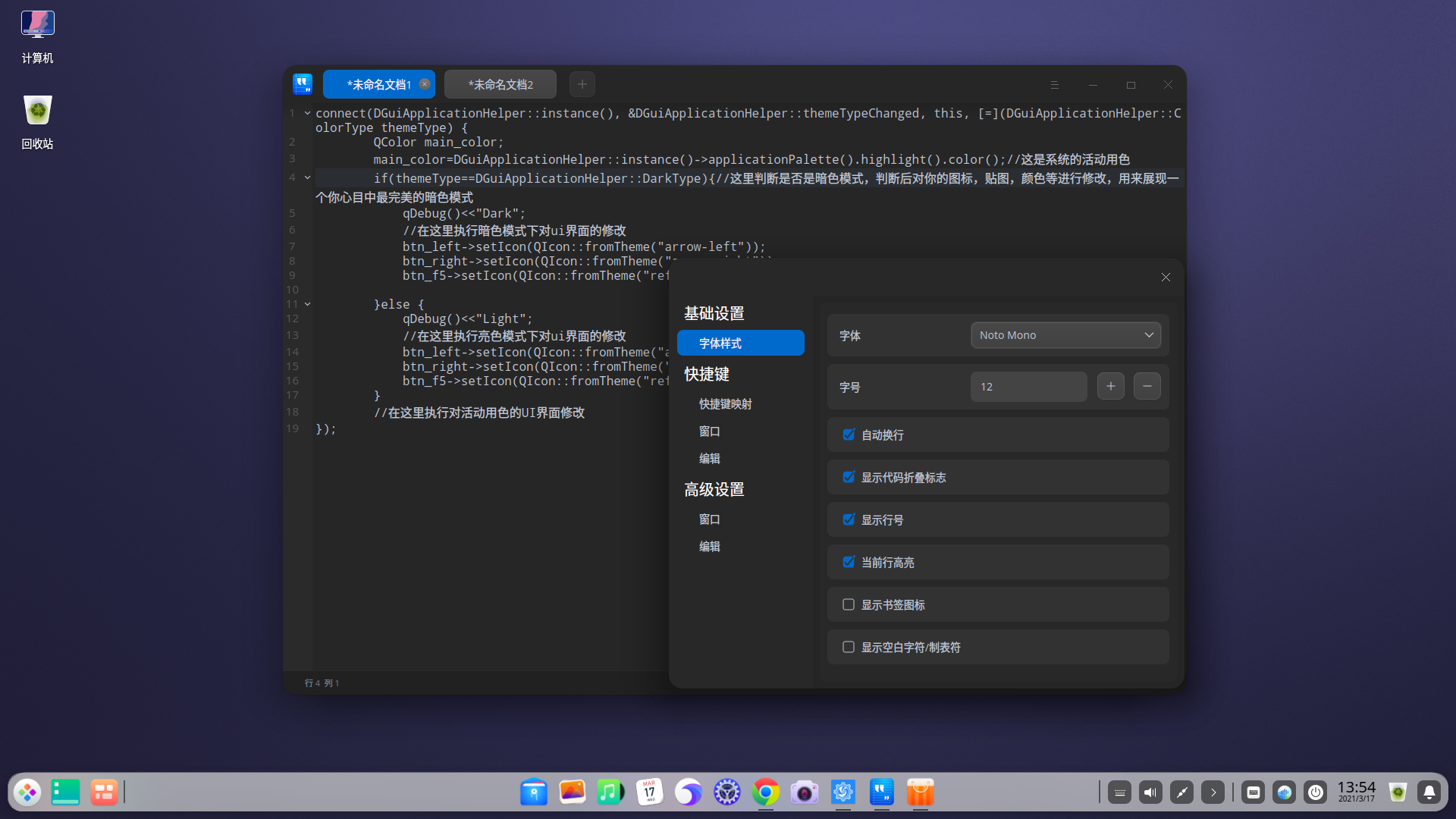
Task: Enable the 显示书签图标 checkbox
Action: point(849,604)
